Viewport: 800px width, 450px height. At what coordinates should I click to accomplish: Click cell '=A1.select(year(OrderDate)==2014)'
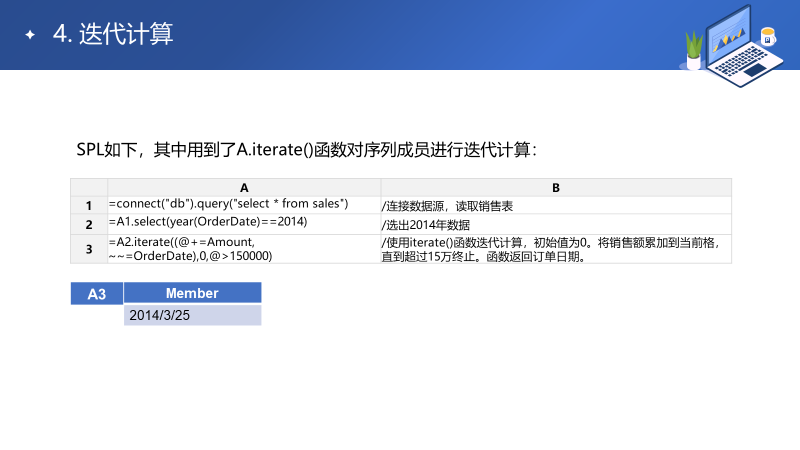pyautogui.click(x=244, y=224)
